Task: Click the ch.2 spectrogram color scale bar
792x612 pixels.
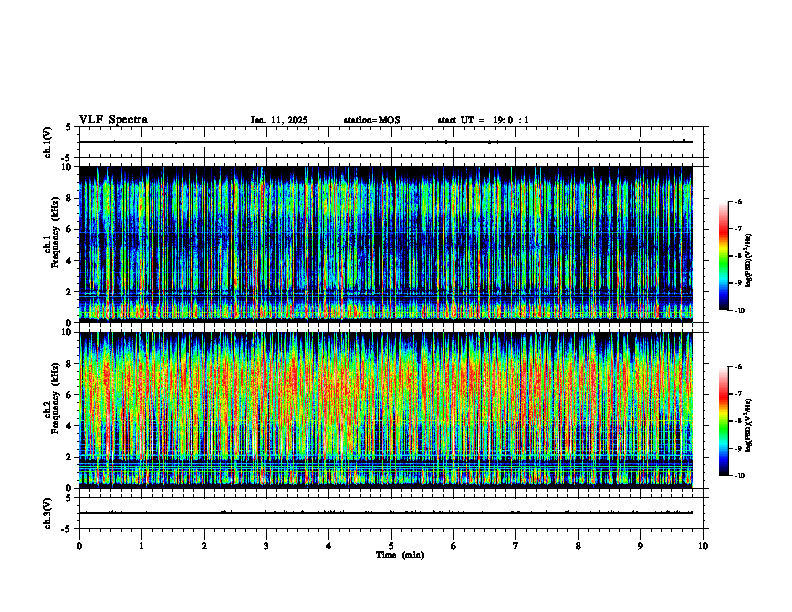Action: (723, 421)
